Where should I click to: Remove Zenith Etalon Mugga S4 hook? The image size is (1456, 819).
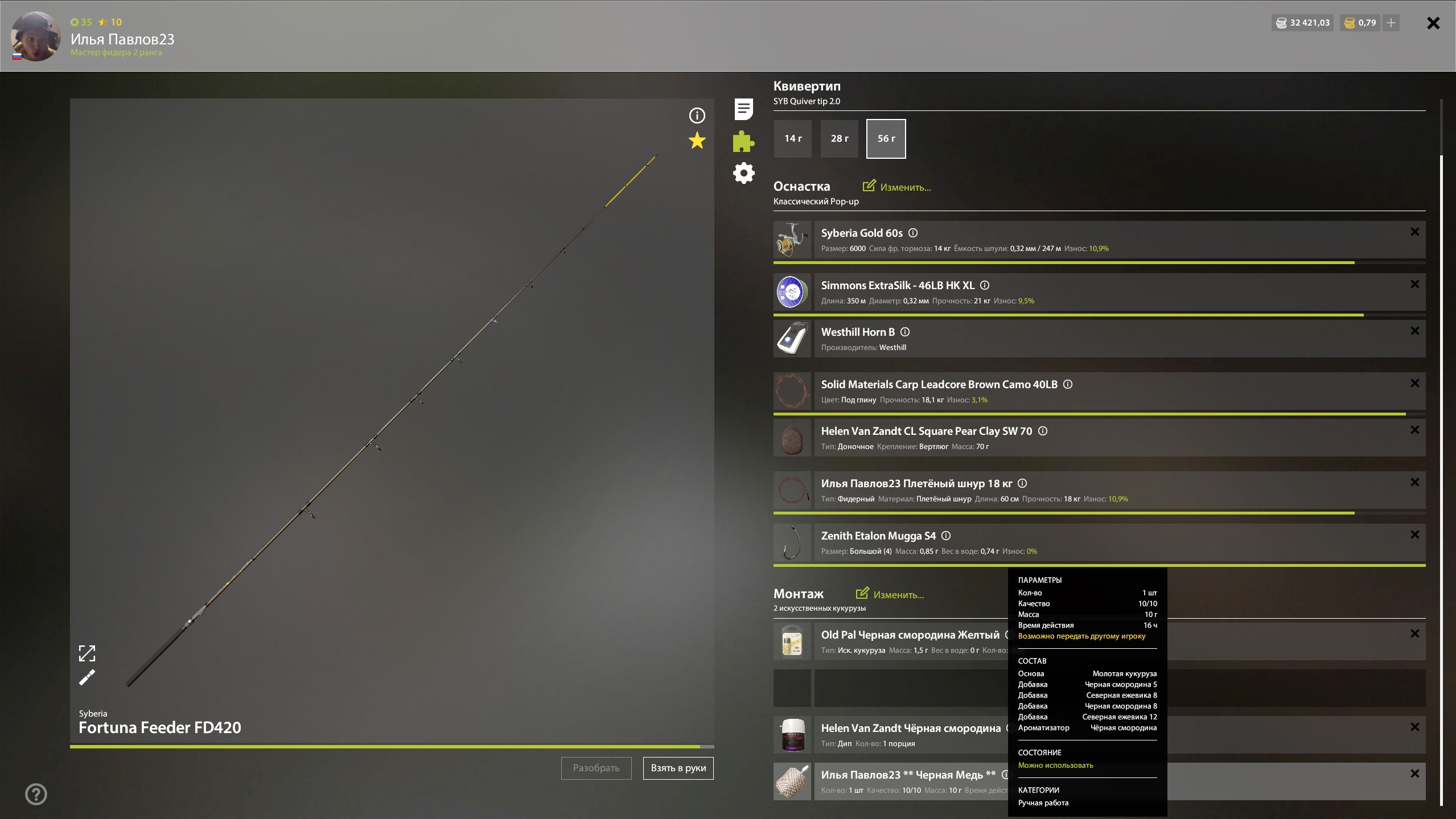[x=1414, y=534]
